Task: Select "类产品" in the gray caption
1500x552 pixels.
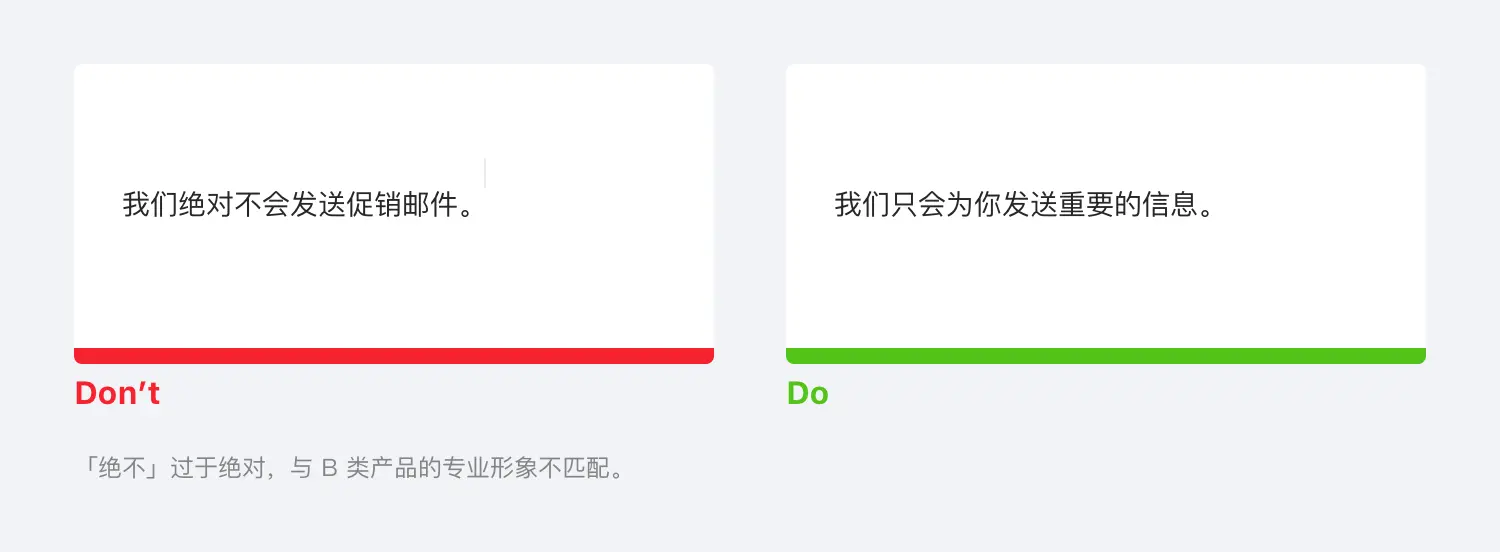Action: 380,468
